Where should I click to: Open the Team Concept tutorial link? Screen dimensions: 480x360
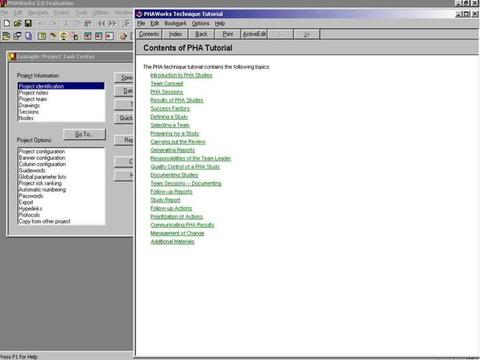167,83
